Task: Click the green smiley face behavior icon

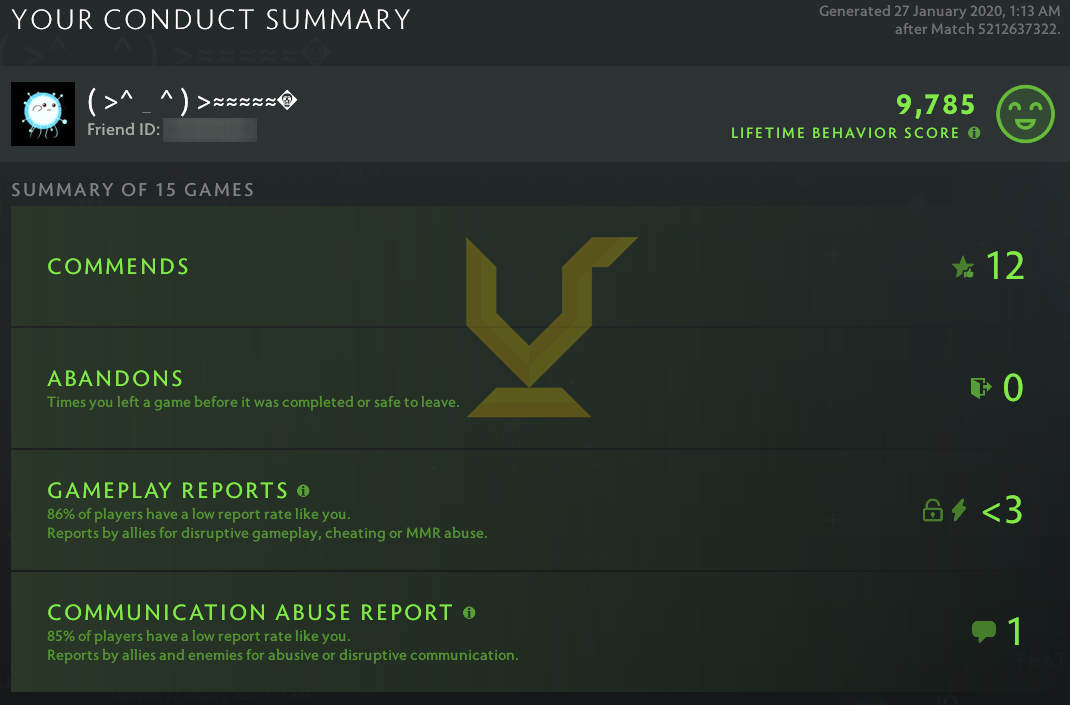Action: [1026, 113]
